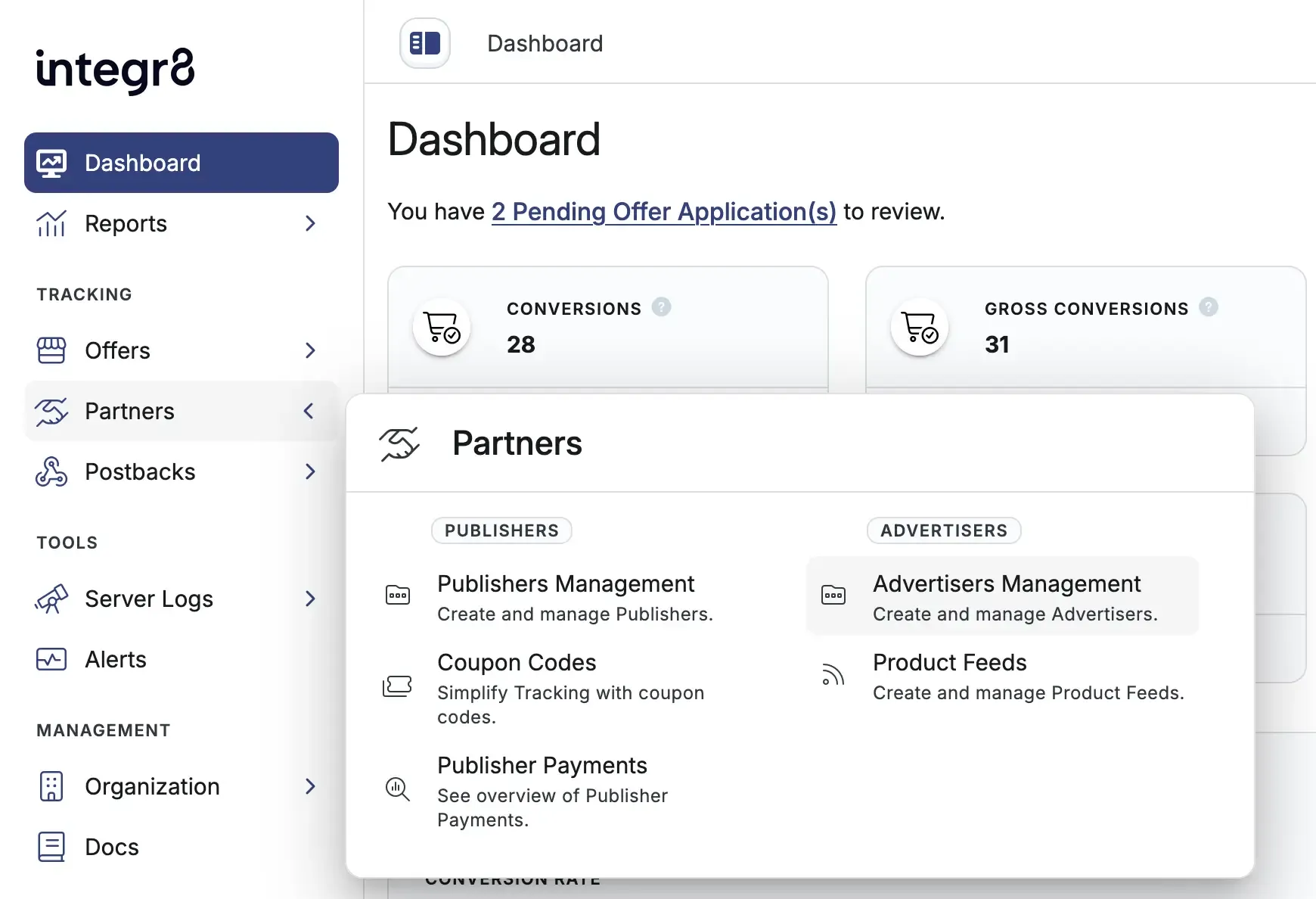
Task: Open Organization in the sidebar
Action: pyautogui.click(x=182, y=786)
